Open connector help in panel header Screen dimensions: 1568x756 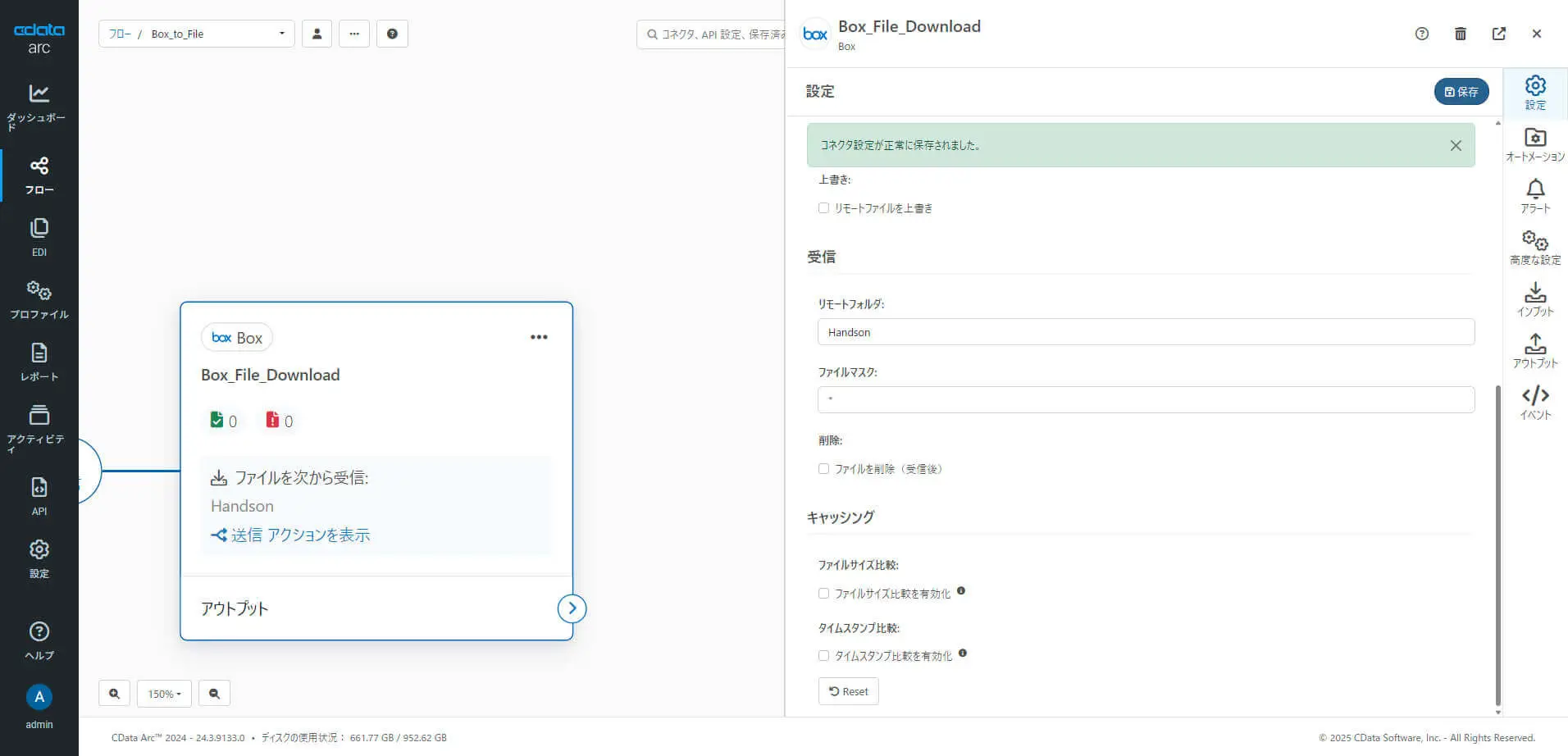1422,34
